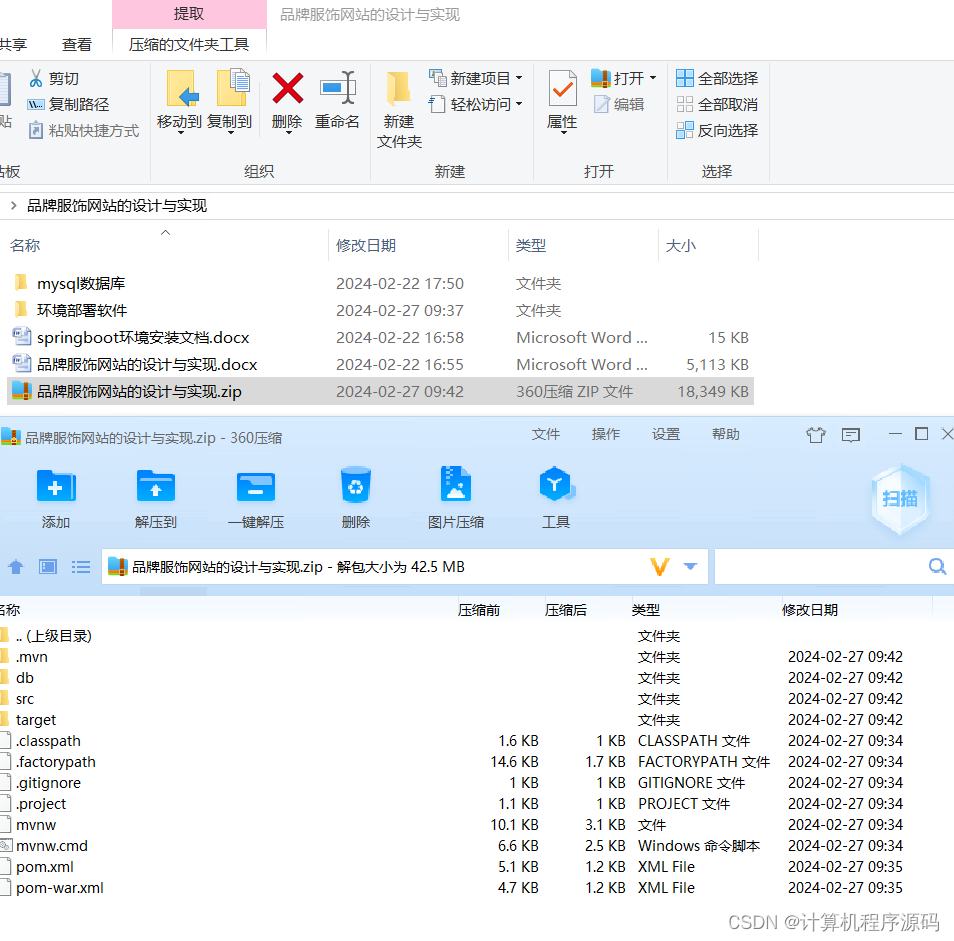Click the 删除 icon inside 360压缩 toolbar

(356, 495)
